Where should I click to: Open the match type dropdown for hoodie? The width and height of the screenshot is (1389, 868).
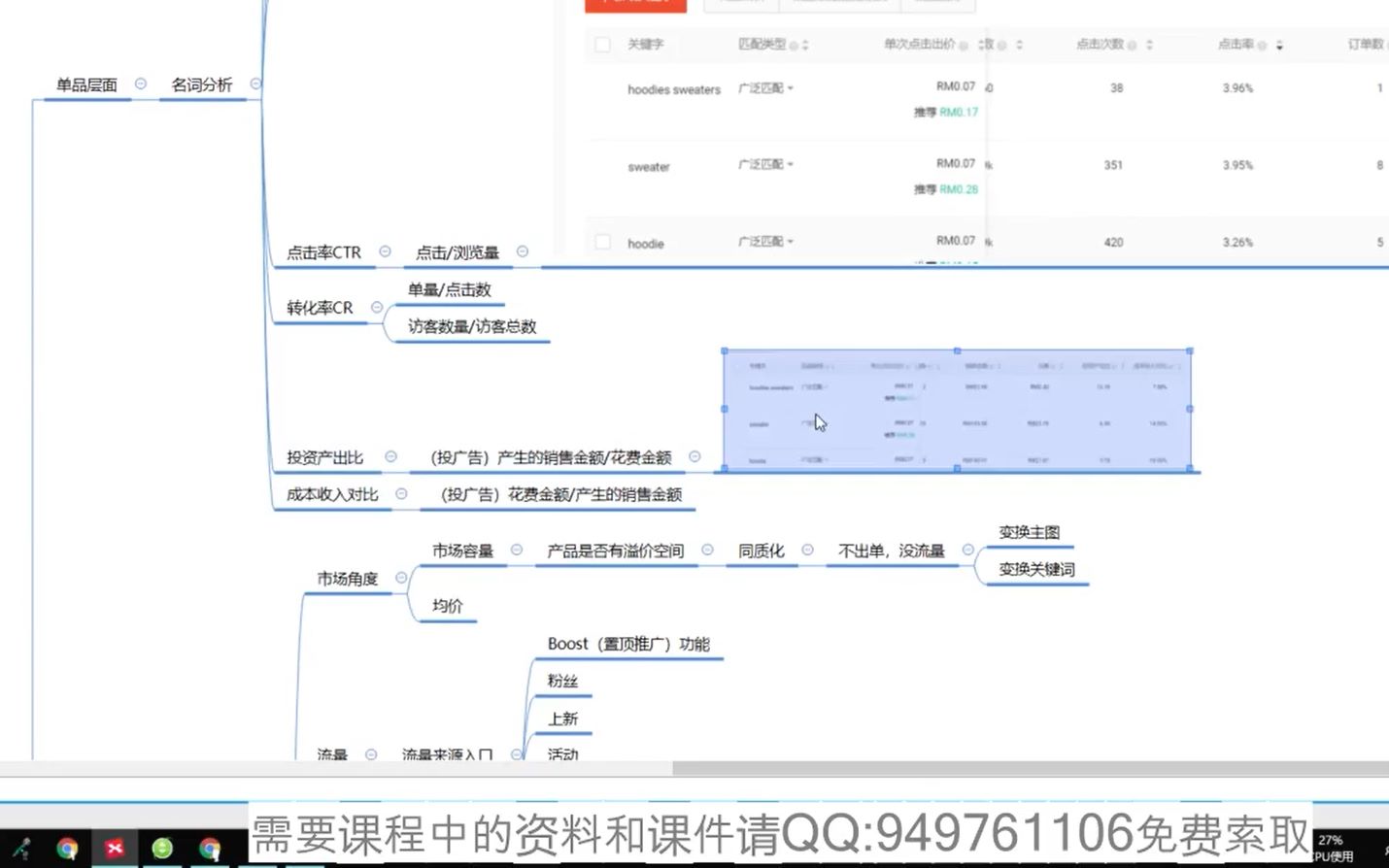pyautogui.click(x=791, y=242)
